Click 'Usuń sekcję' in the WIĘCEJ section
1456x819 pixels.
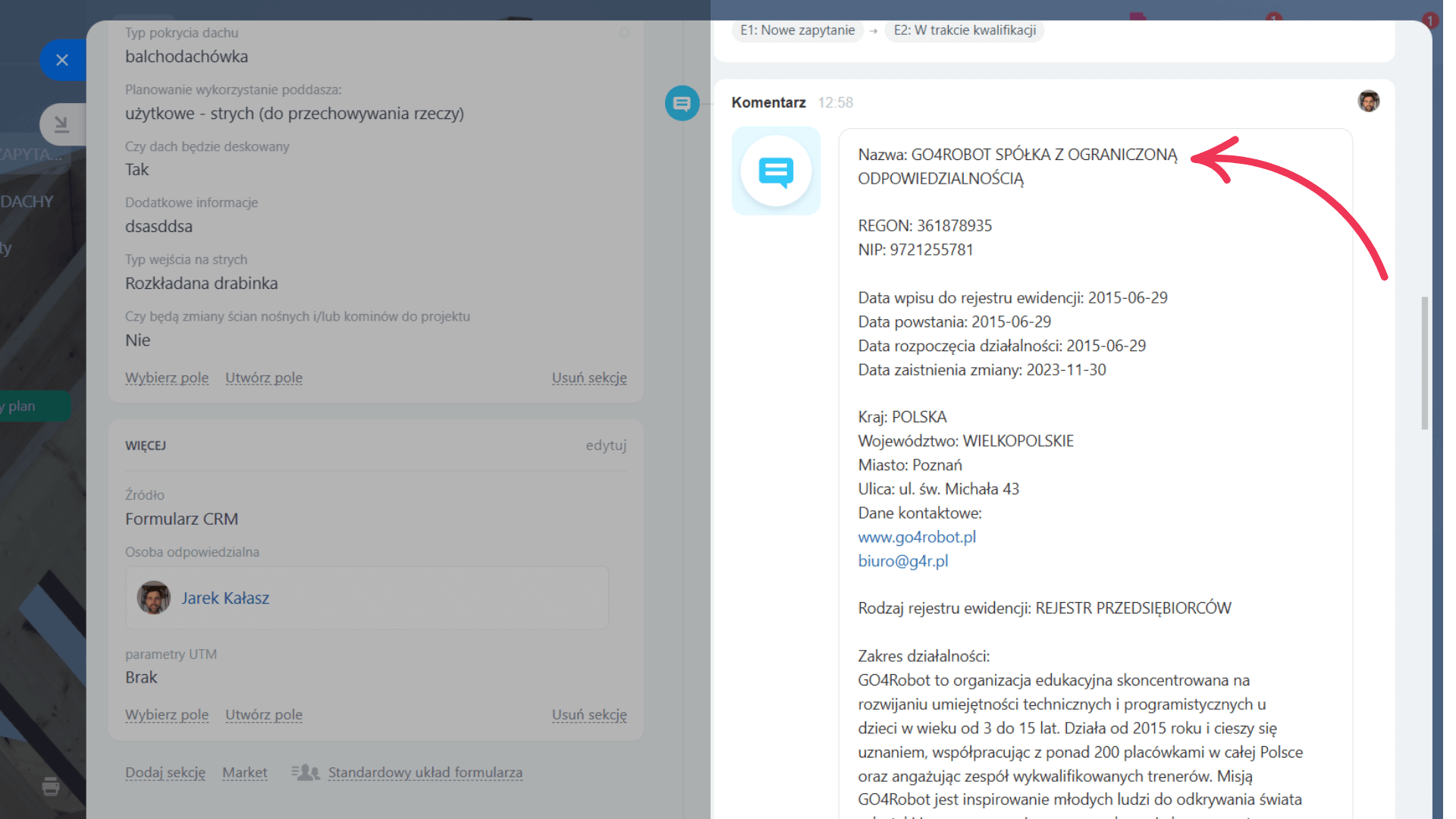tap(589, 714)
